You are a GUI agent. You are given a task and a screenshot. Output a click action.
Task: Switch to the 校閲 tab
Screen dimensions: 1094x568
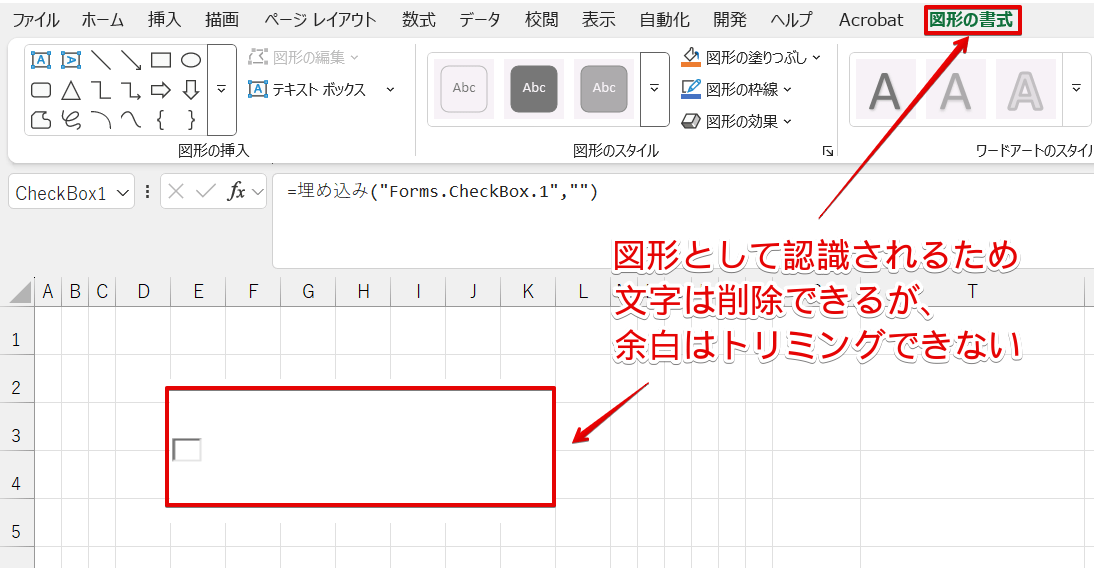coord(541,20)
